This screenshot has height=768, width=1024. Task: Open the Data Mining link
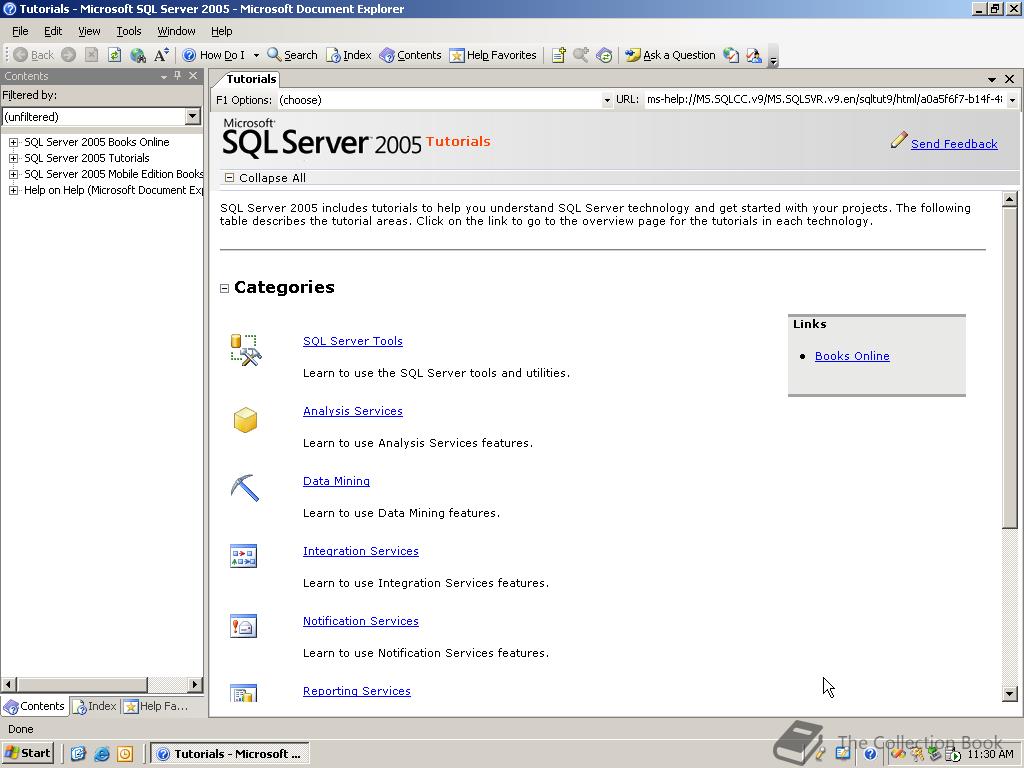tap(336, 481)
